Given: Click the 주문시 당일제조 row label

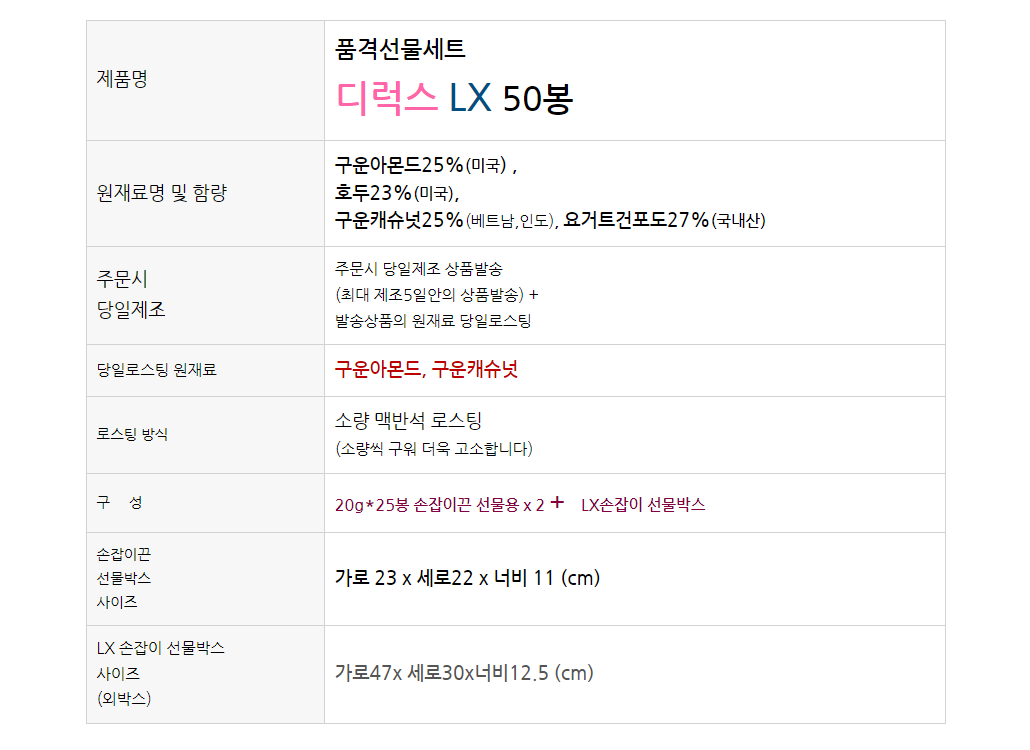Looking at the screenshot, I should (131, 294).
